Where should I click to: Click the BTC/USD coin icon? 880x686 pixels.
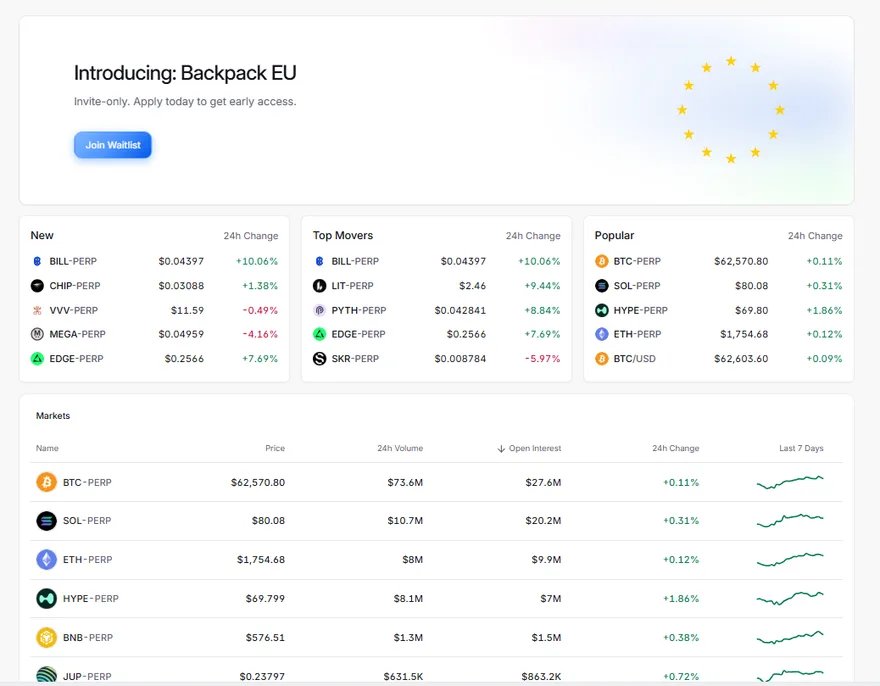click(602, 358)
